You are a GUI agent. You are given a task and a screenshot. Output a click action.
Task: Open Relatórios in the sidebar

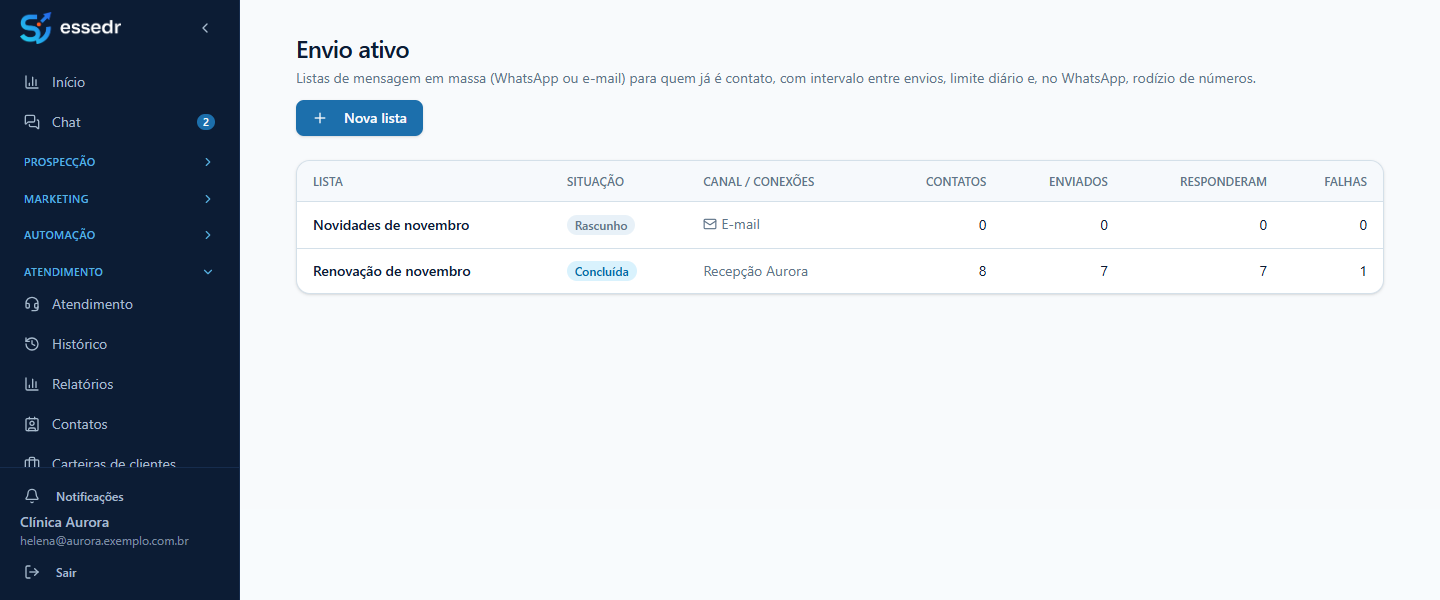120,384
